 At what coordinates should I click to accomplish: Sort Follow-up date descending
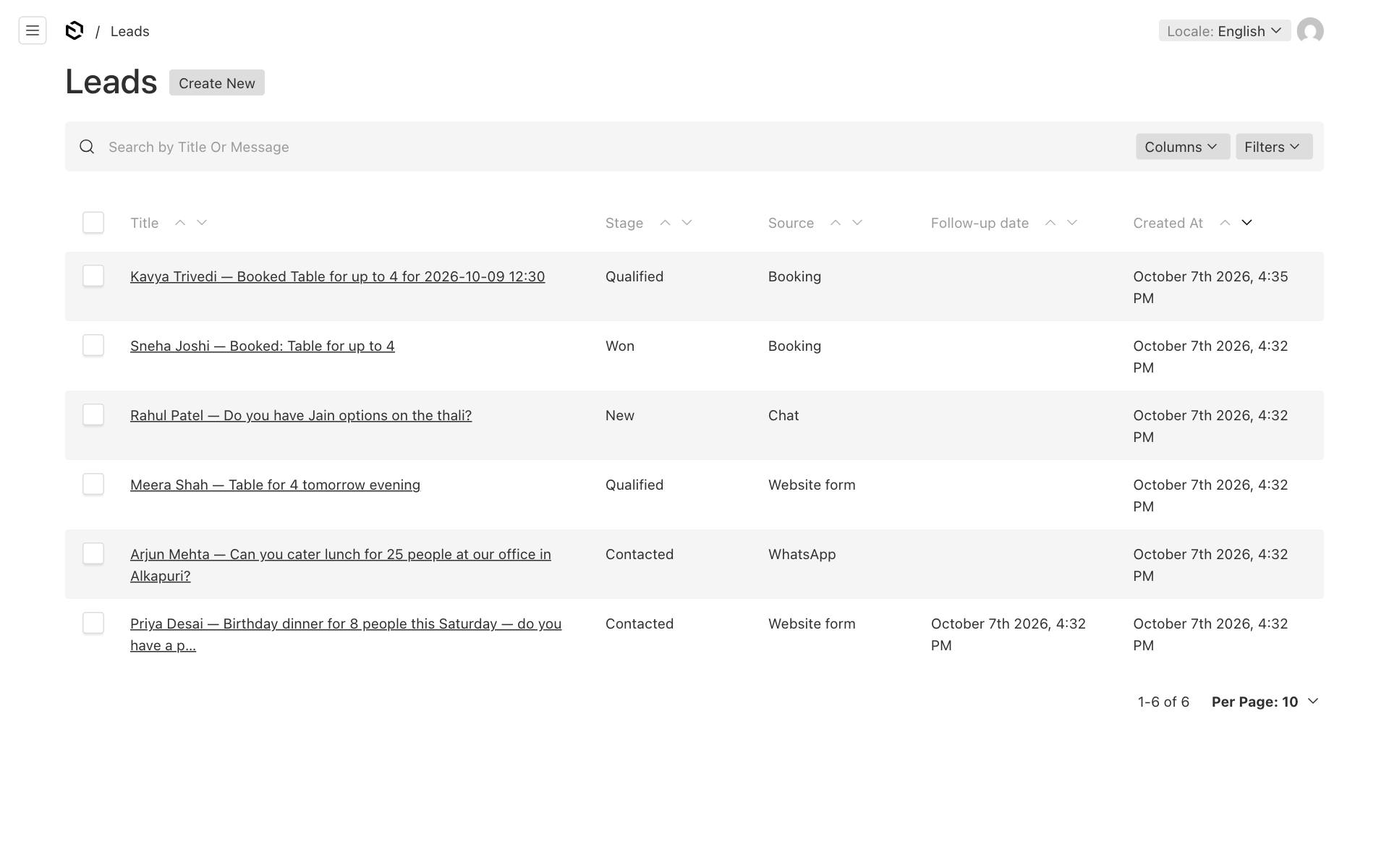(x=1072, y=223)
